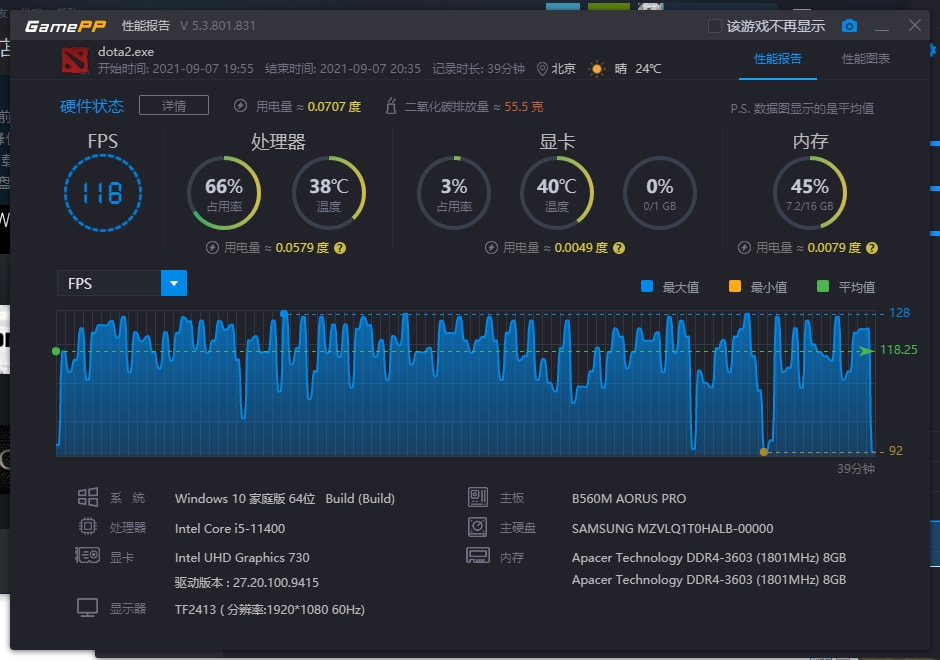Take a screenshot with the camera icon
Viewport: 940px width, 660px height.
pyautogui.click(x=849, y=26)
